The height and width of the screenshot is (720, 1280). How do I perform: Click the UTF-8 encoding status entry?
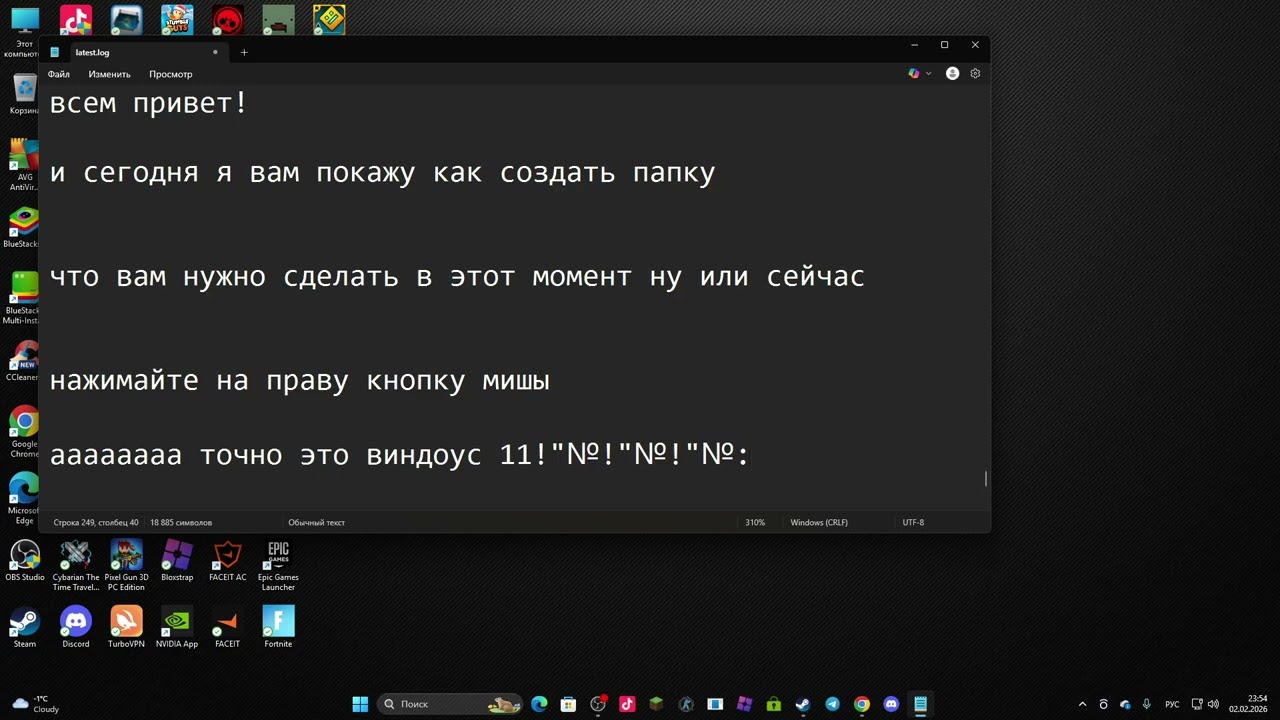pyautogui.click(x=913, y=522)
